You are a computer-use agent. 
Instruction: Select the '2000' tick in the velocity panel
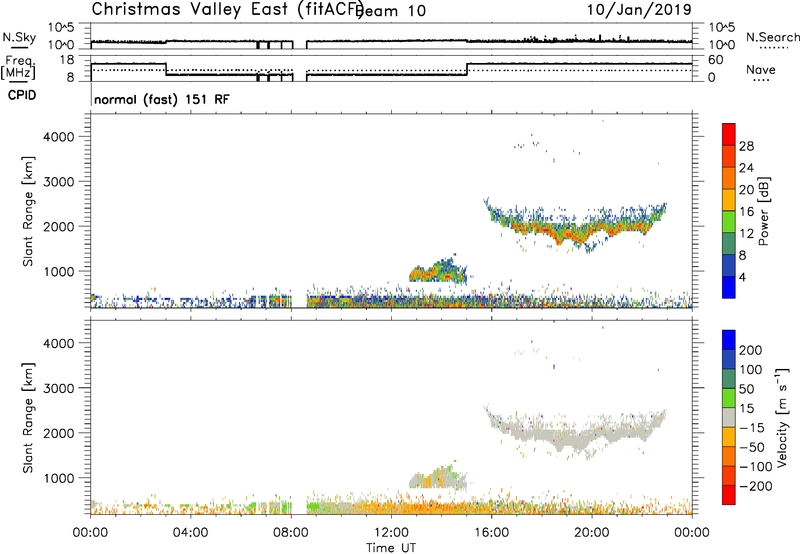click(59, 433)
